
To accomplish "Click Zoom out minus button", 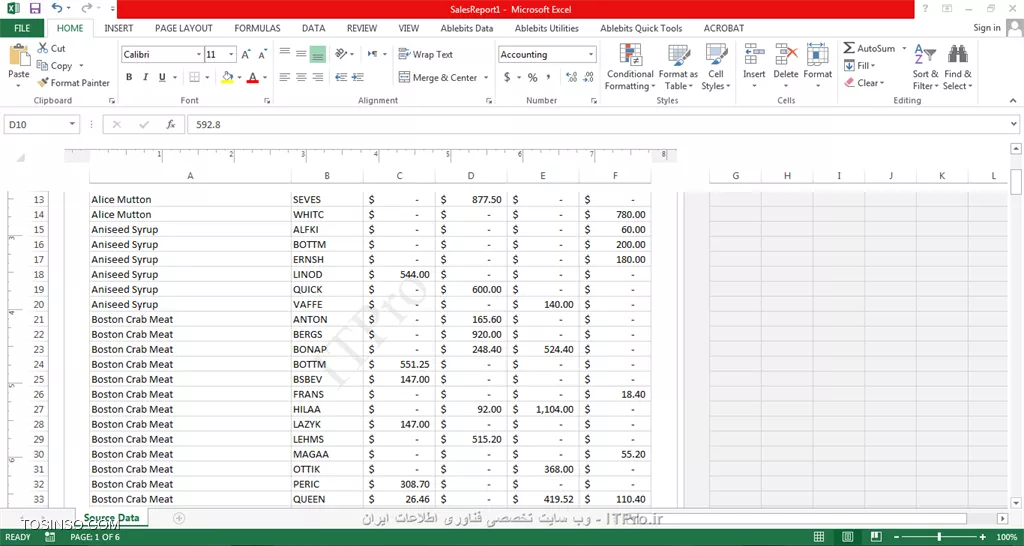I will [x=897, y=537].
